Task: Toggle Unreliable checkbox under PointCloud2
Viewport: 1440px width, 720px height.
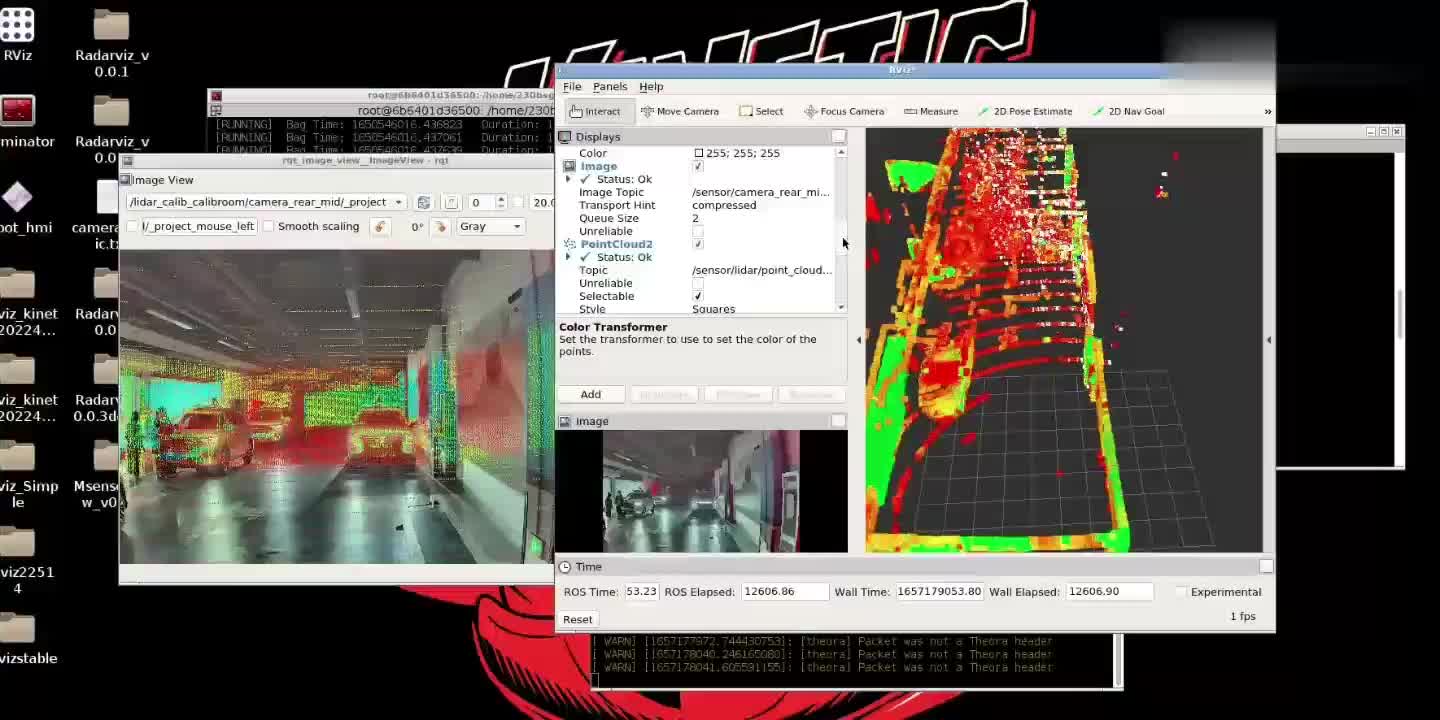Action: [698, 283]
